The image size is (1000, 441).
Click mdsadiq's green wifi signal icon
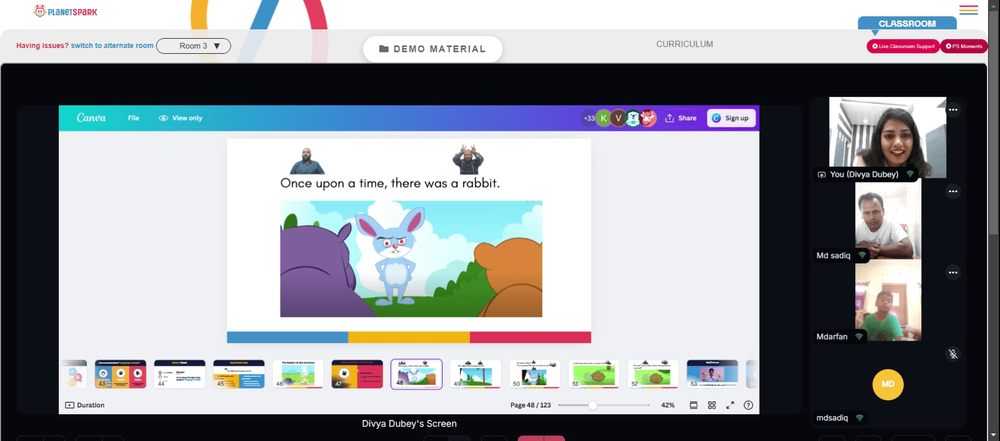pyautogui.click(x=859, y=418)
